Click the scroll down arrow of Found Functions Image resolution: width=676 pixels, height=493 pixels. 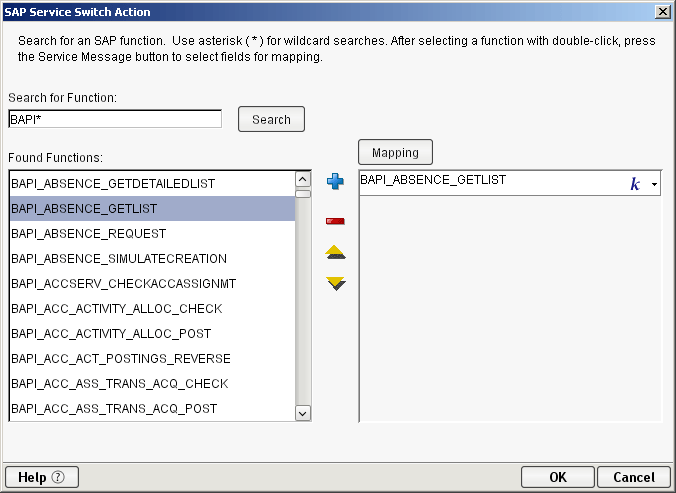click(x=303, y=413)
